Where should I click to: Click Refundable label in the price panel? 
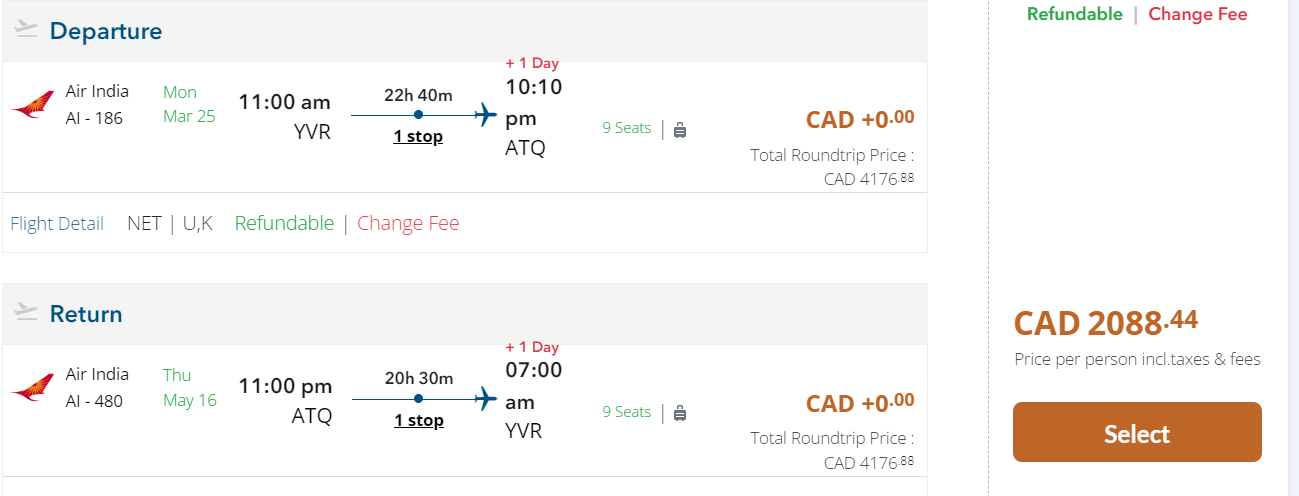pos(1075,14)
